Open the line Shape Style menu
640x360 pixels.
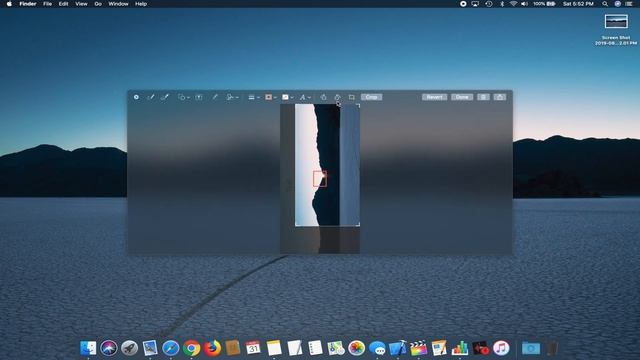(x=253, y=97)
